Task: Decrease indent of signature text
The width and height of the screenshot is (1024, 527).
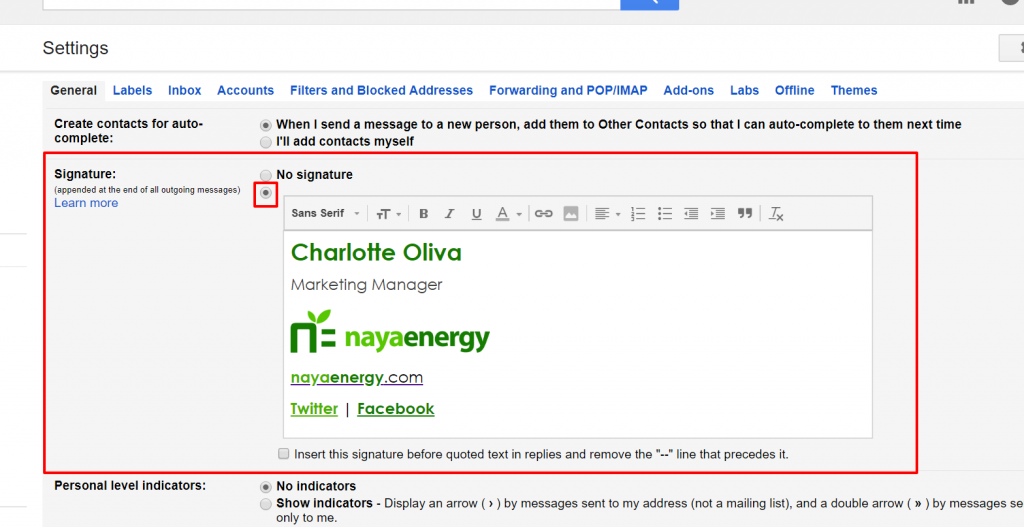Action: [x=691, y=214]
